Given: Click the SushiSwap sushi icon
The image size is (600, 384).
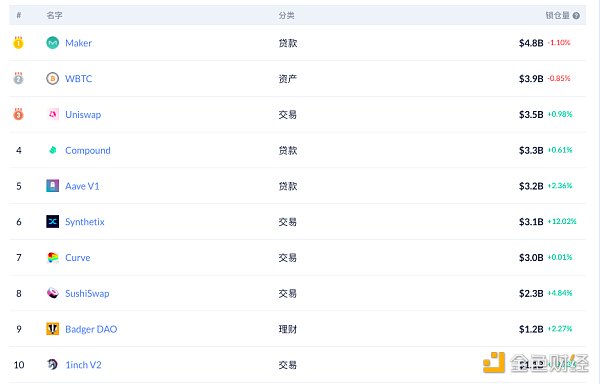Looking at the screenshot, I should 52,293.
